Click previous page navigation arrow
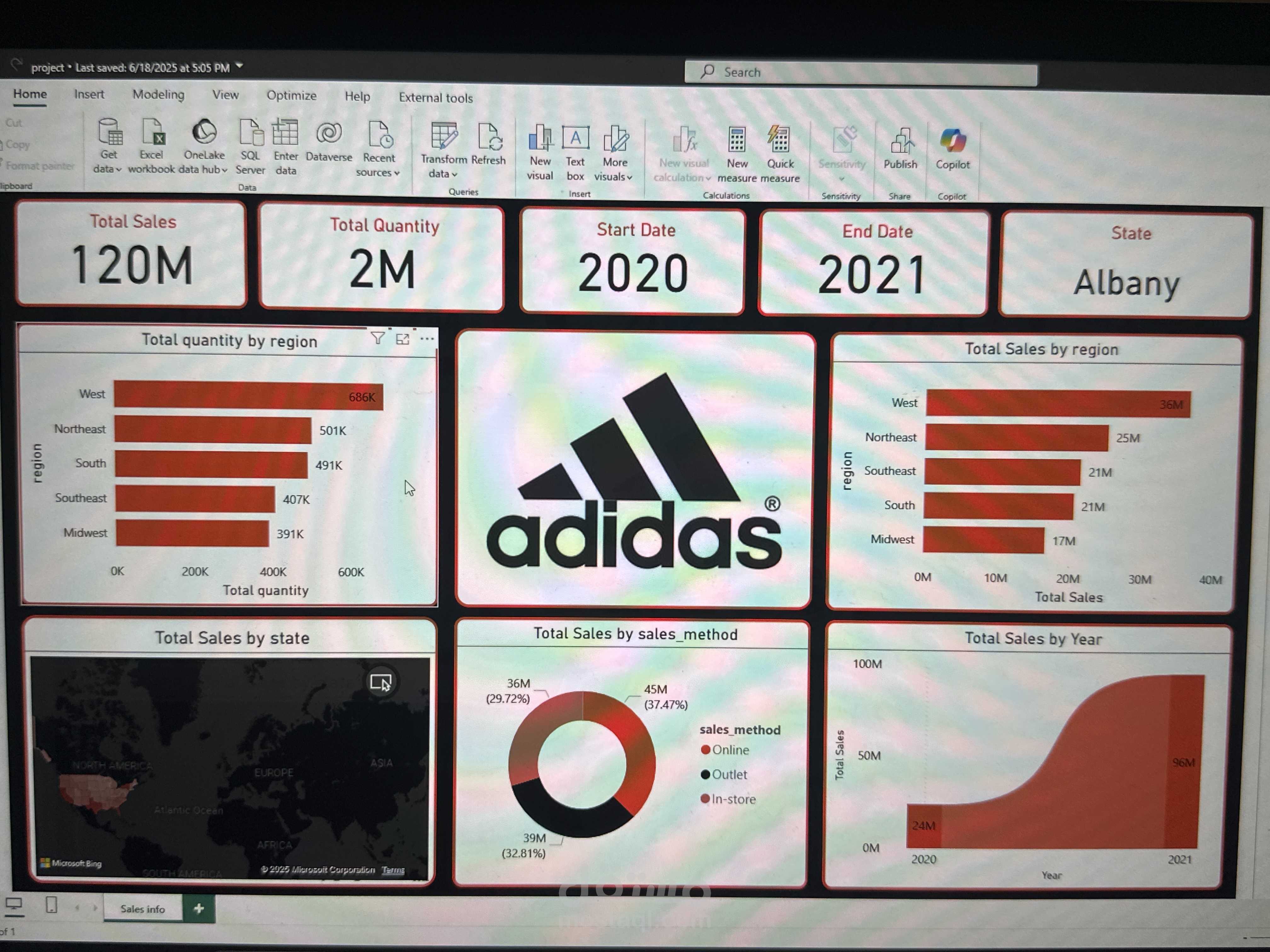 pos(77,907)
